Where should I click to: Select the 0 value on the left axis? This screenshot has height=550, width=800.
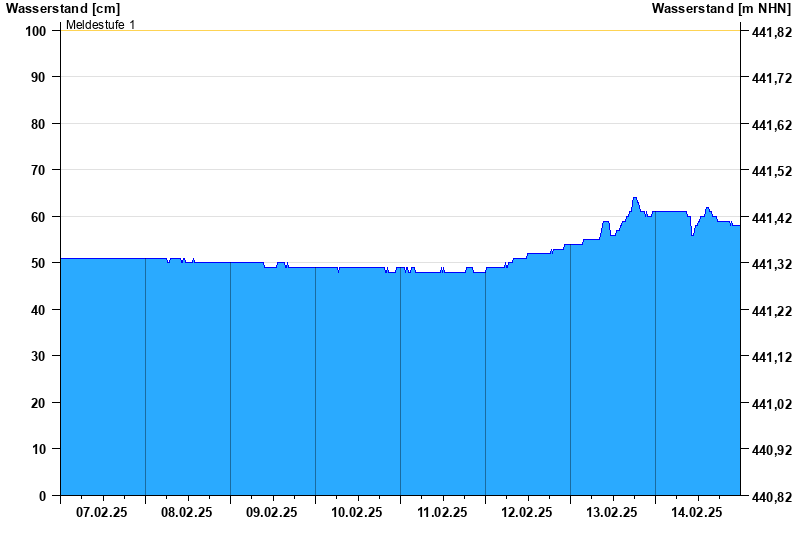(x=43, y=496)
